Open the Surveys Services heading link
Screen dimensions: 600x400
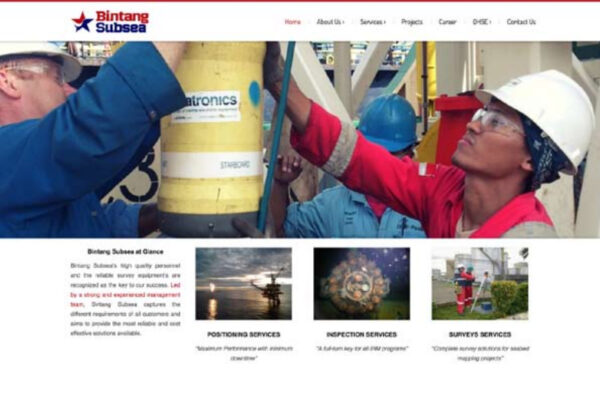(x=480, y=335)
